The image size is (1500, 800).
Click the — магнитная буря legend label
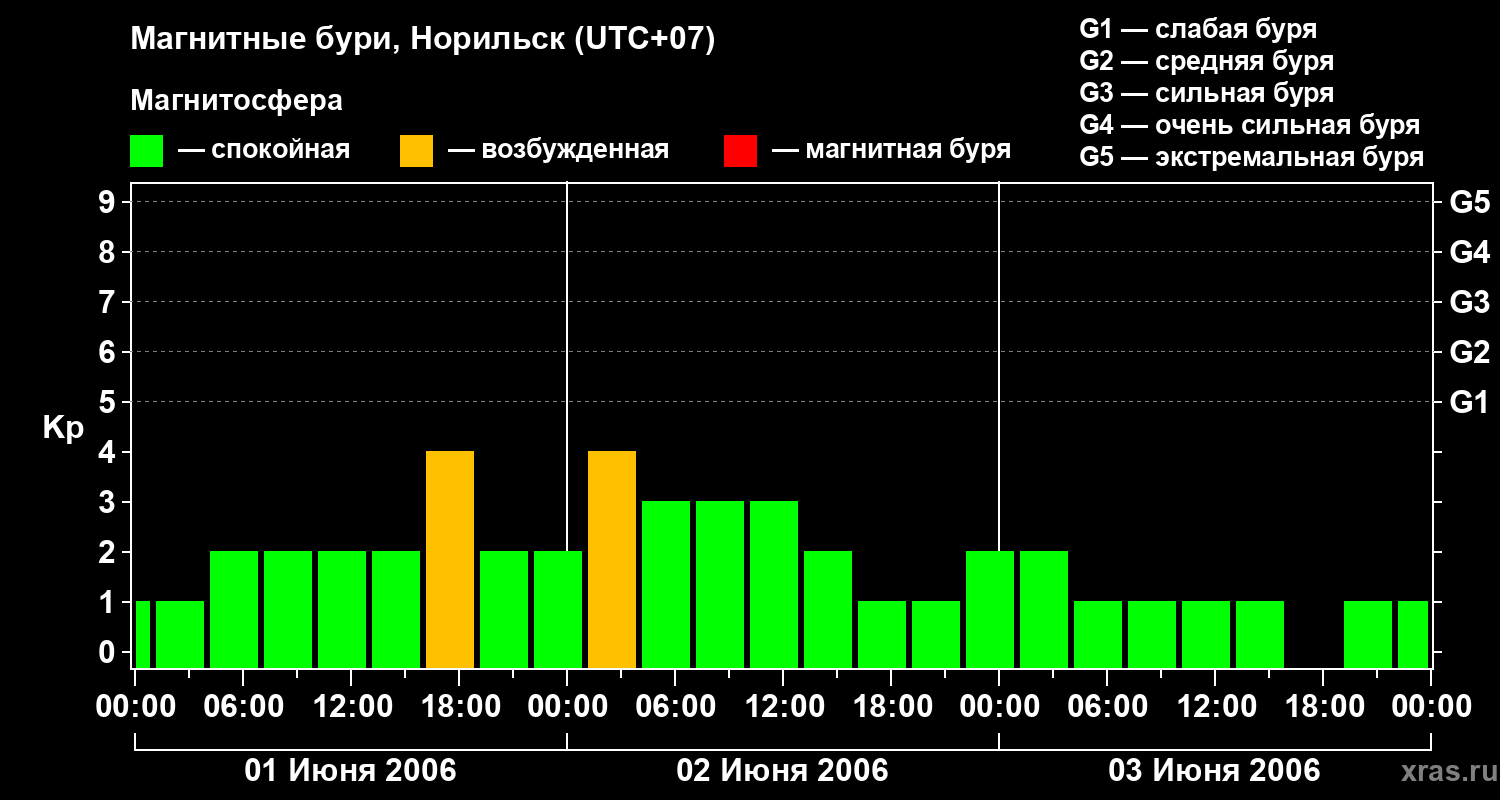[891, 150]
